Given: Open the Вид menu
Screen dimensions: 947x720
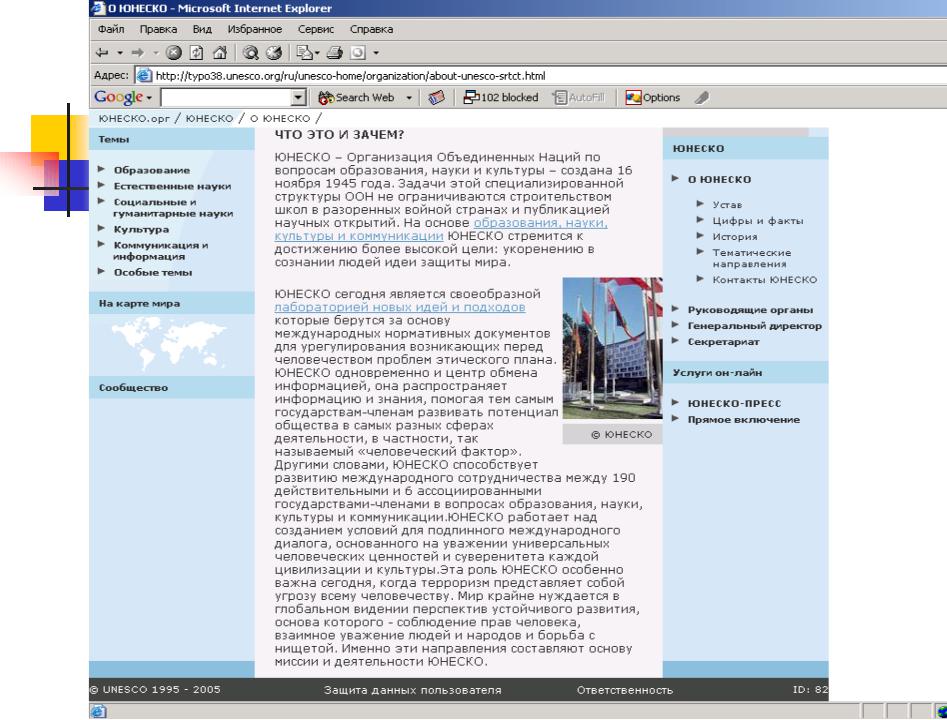Looking at the screenshot, I should pos(202,29).
